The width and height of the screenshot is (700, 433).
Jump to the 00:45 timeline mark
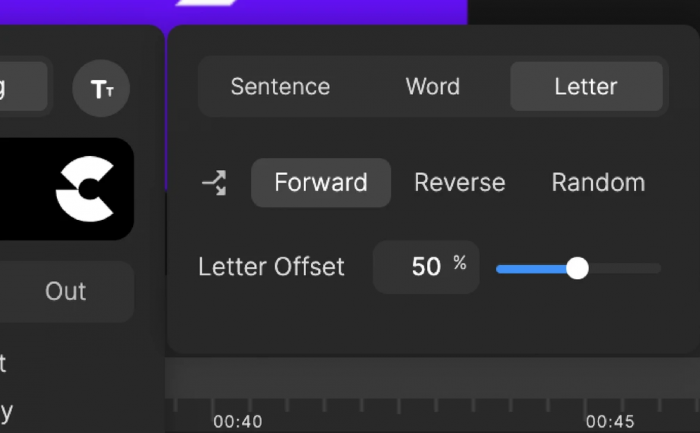tap(610, 421)
